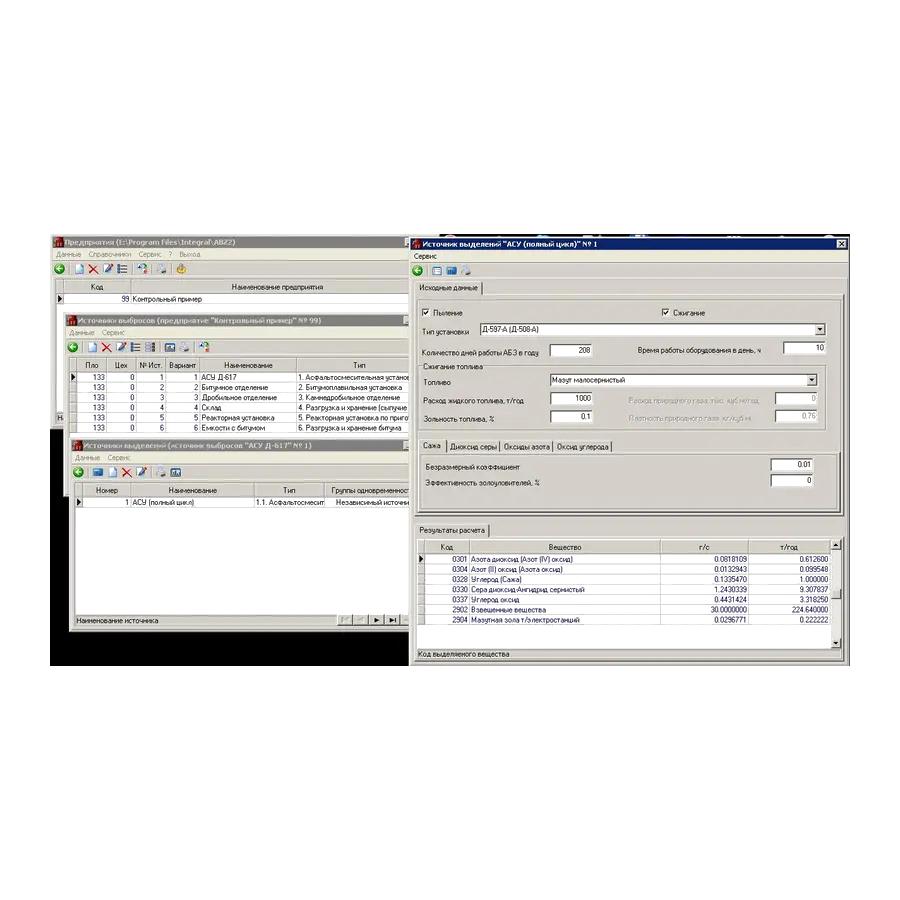Toggle the Сжигание checkbox
The image size is (900, 900).
coord(665,313)
